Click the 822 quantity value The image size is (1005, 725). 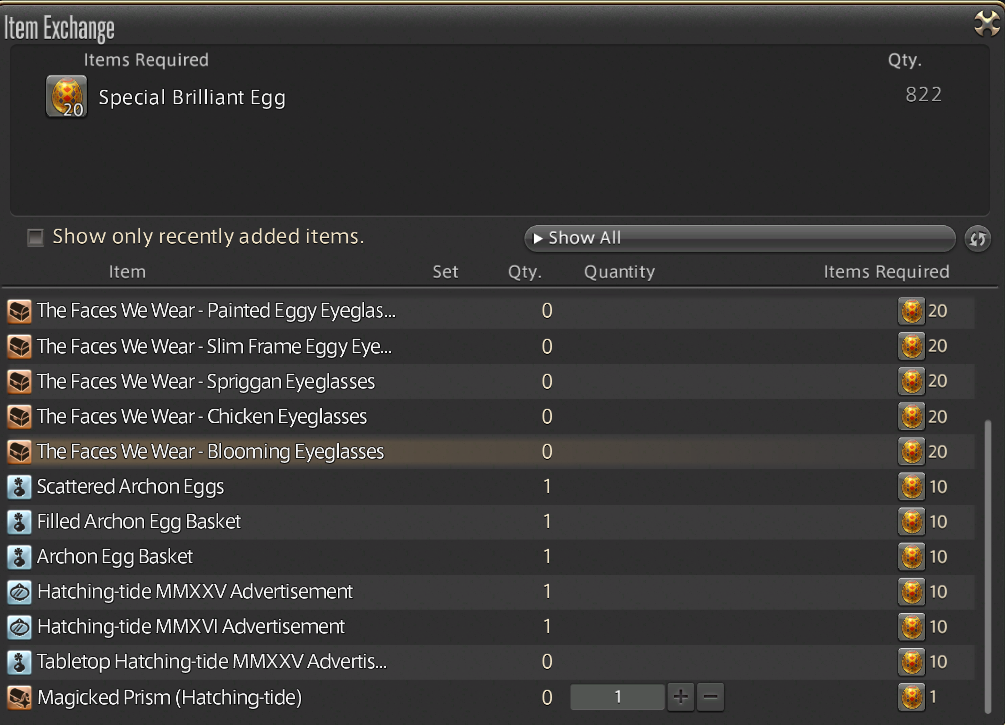924,95
